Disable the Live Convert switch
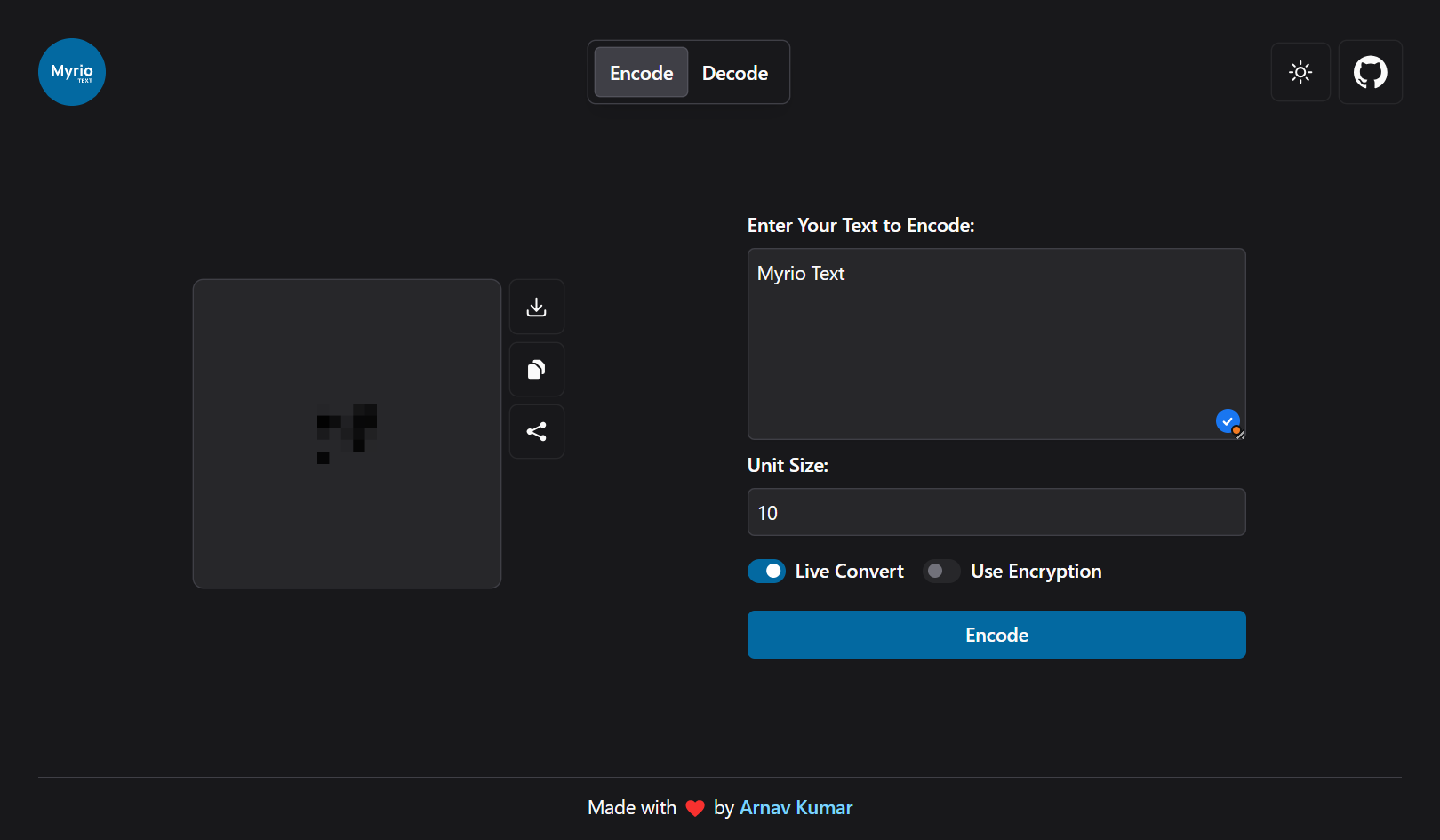 (x=766, y=571)
